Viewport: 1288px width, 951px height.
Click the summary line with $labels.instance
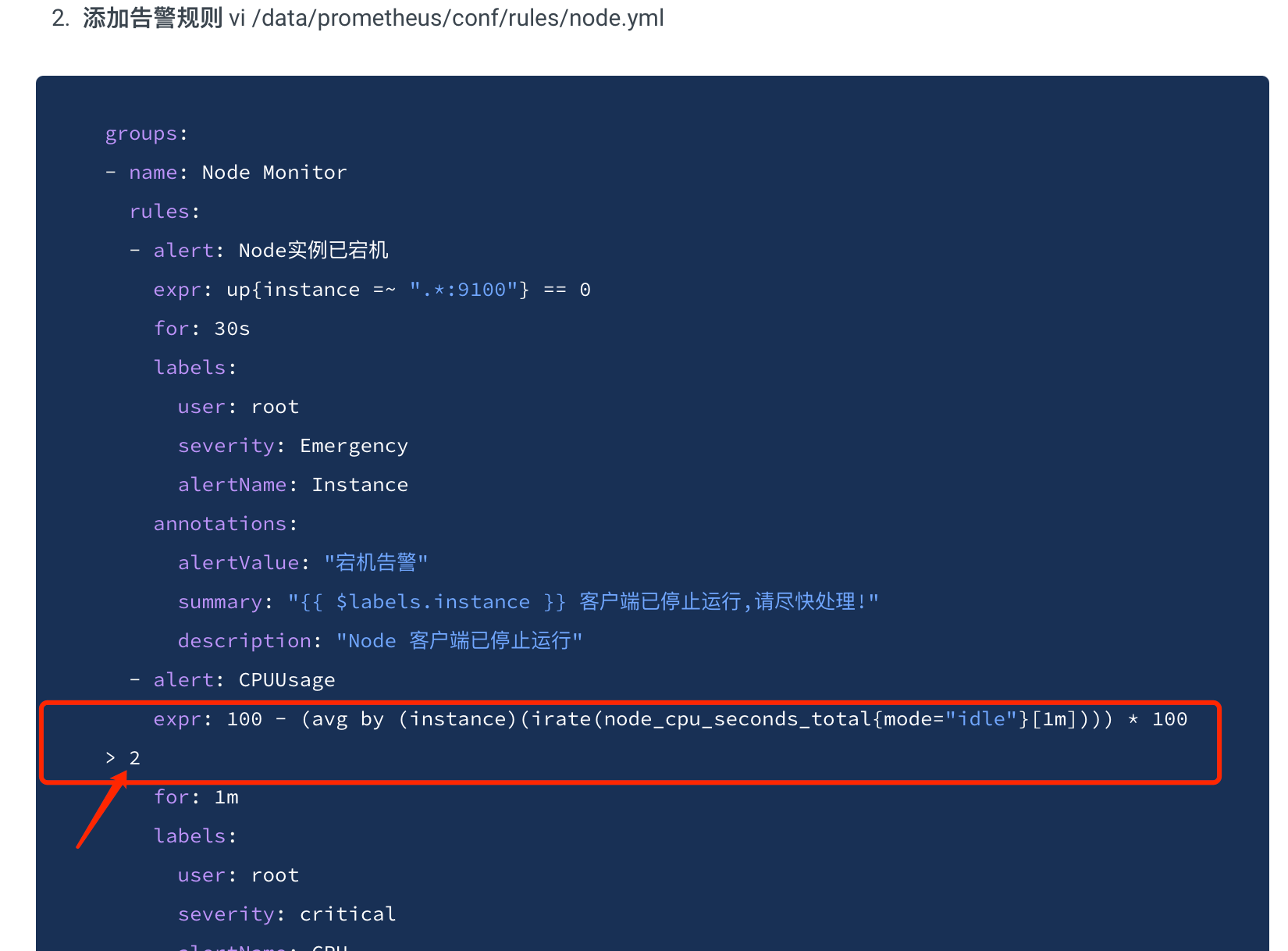(528, 602)
